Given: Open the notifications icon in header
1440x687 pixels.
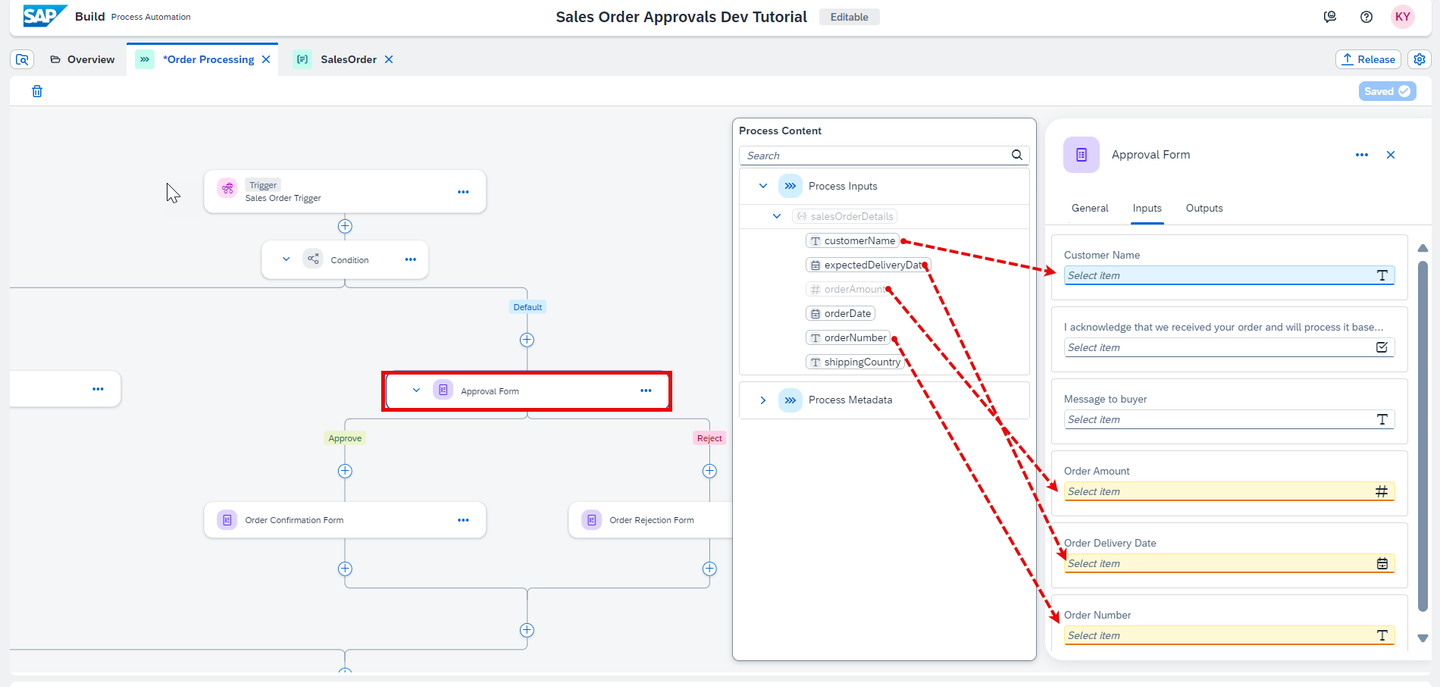Looking at the screenshot, I should click(1330, 17).
